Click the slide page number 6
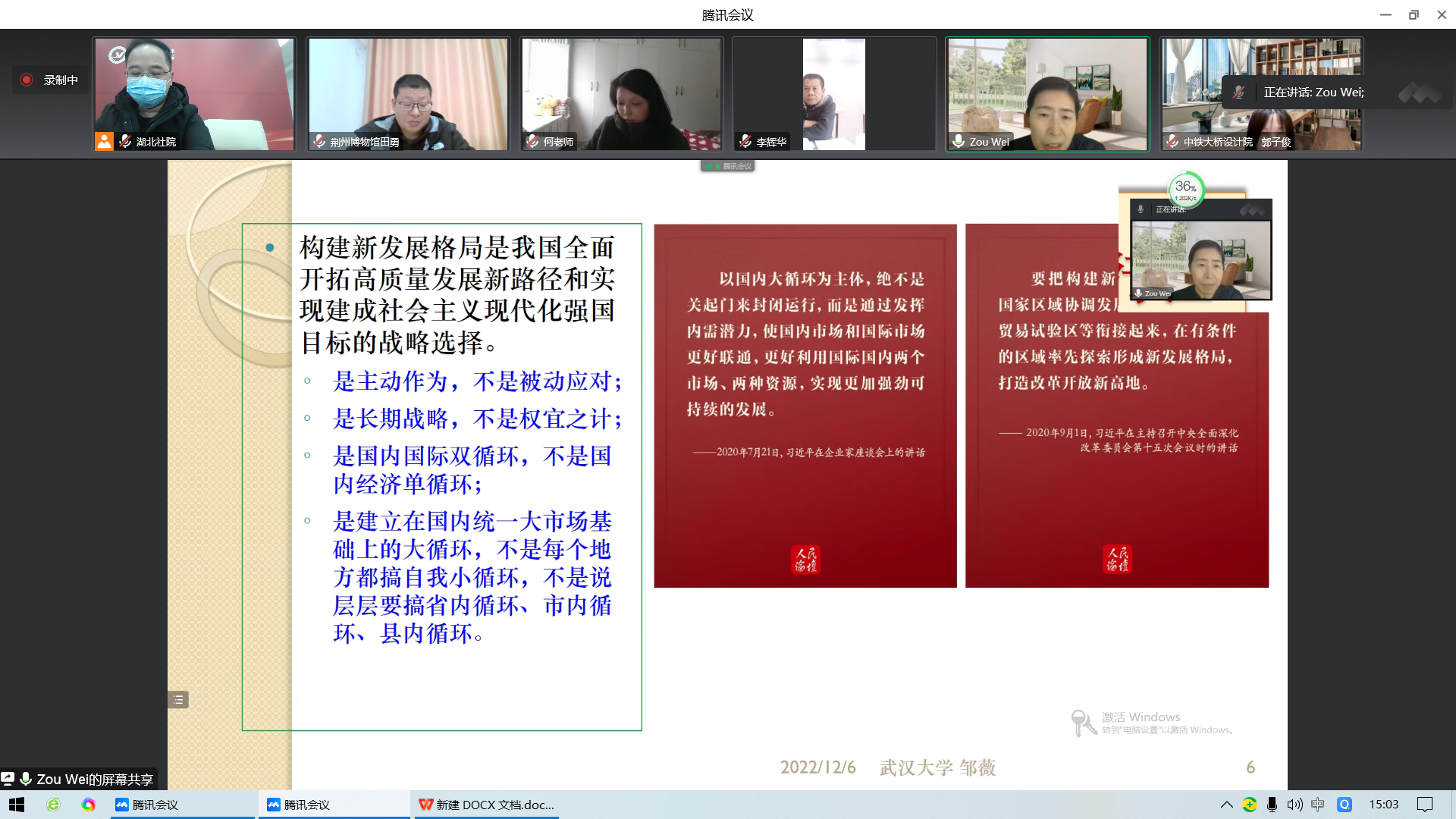The image size is (1456, 819). [x=1250, y=767]
